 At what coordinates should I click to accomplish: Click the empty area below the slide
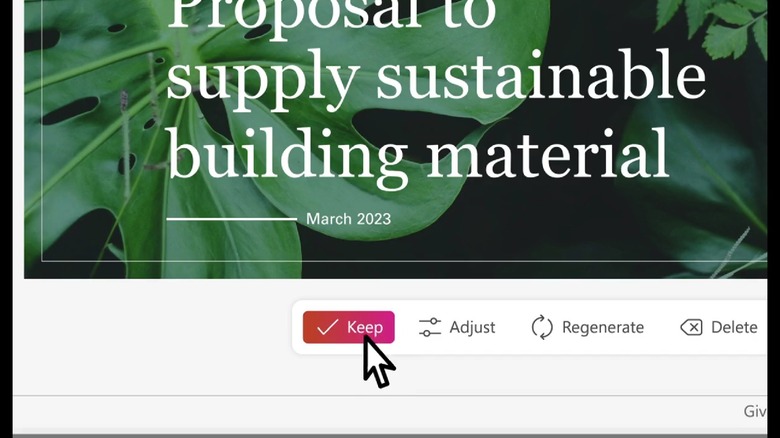click(149, 338)
